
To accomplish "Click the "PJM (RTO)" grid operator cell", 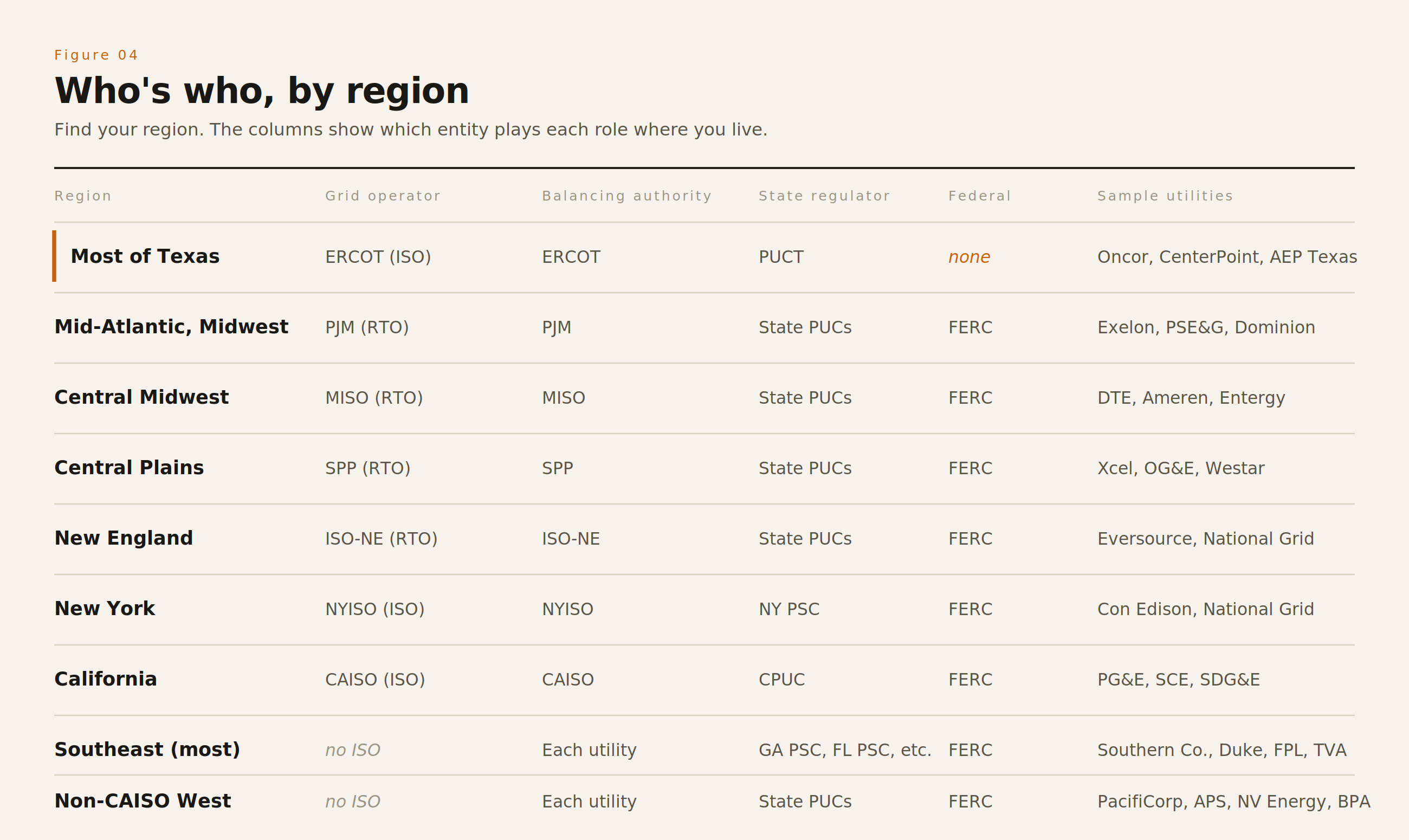I will 367,327.
